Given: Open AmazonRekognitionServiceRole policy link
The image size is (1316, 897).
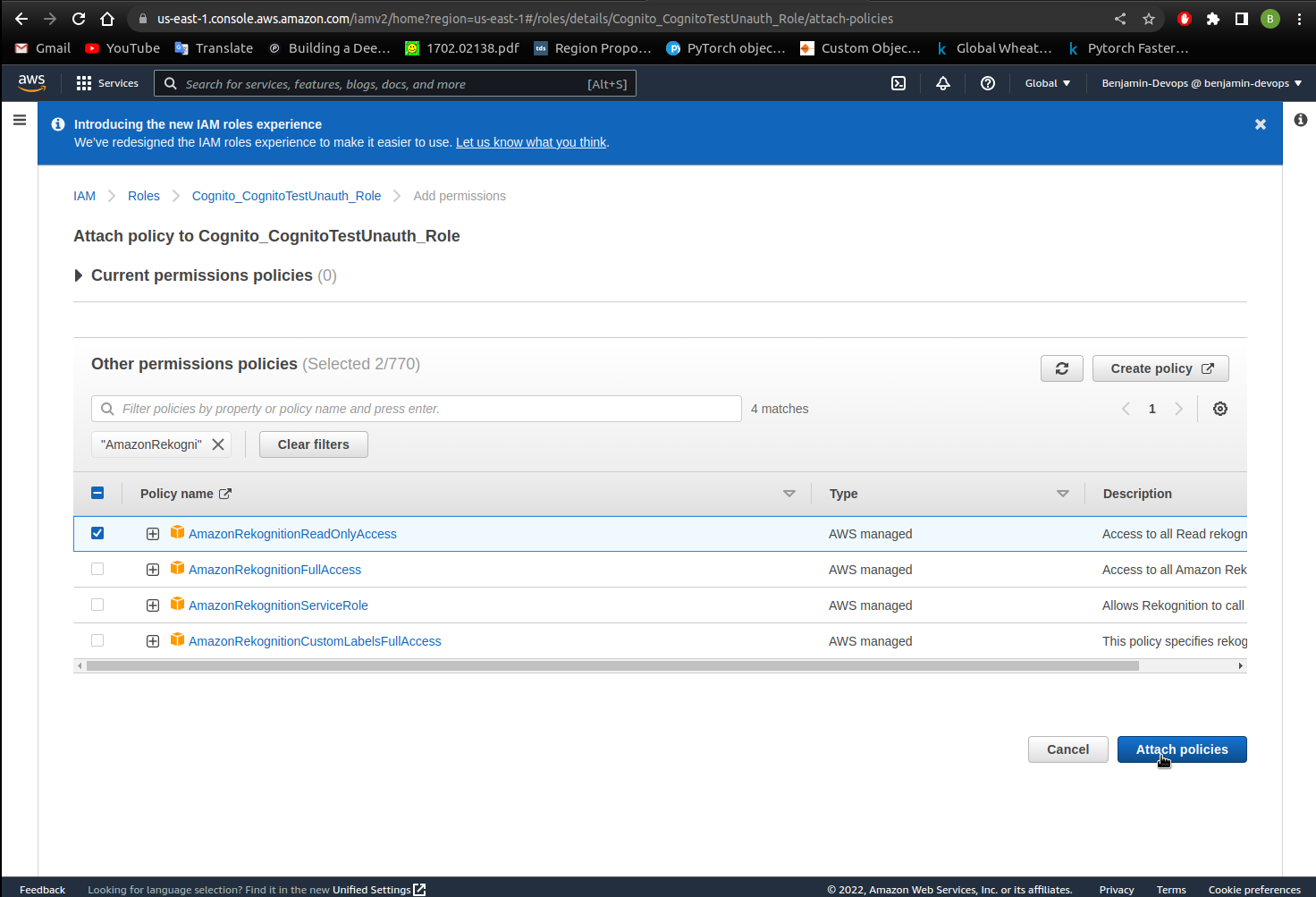Looking at the screenshot, I should click(278, 605).
